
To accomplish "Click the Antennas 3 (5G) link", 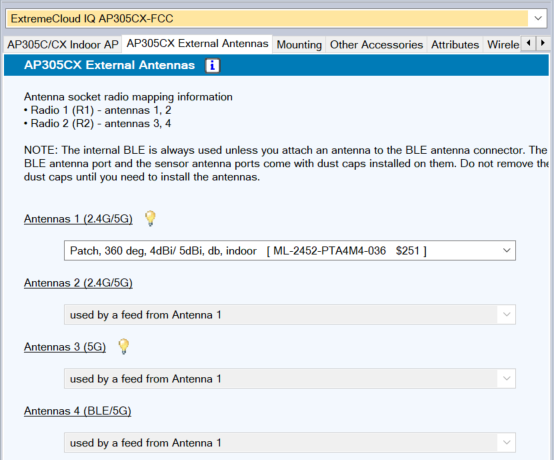I will point(65,347).
